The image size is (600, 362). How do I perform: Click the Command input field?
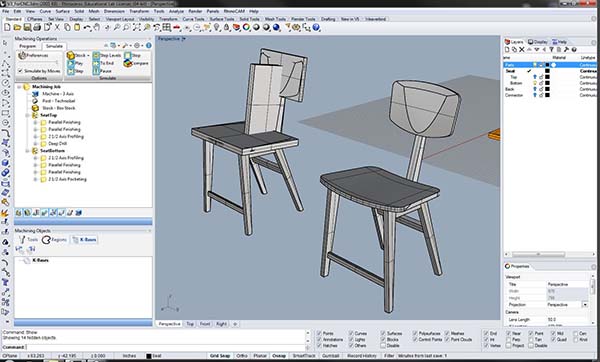click(165, 347)
